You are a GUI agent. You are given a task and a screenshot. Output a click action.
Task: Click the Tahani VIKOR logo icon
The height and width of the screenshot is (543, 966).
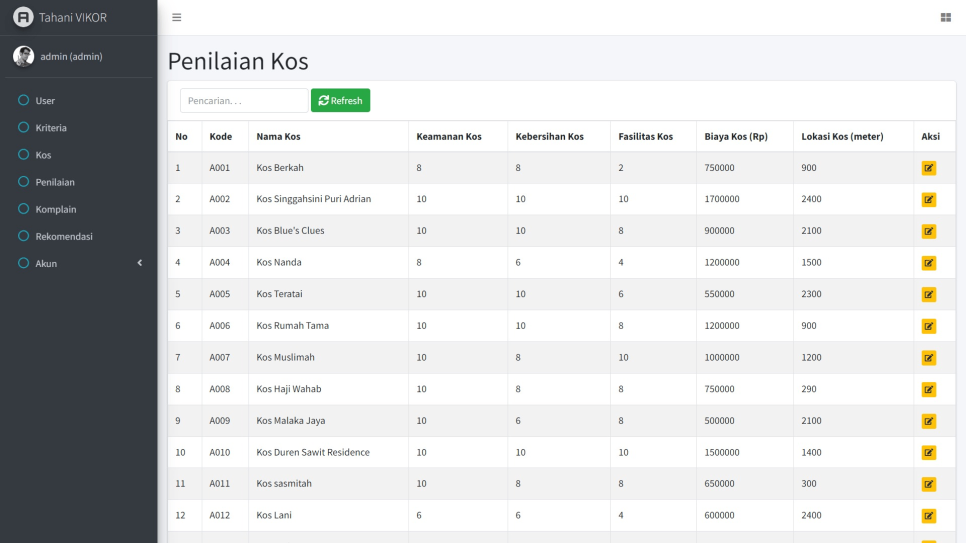(x=23, y=17)
